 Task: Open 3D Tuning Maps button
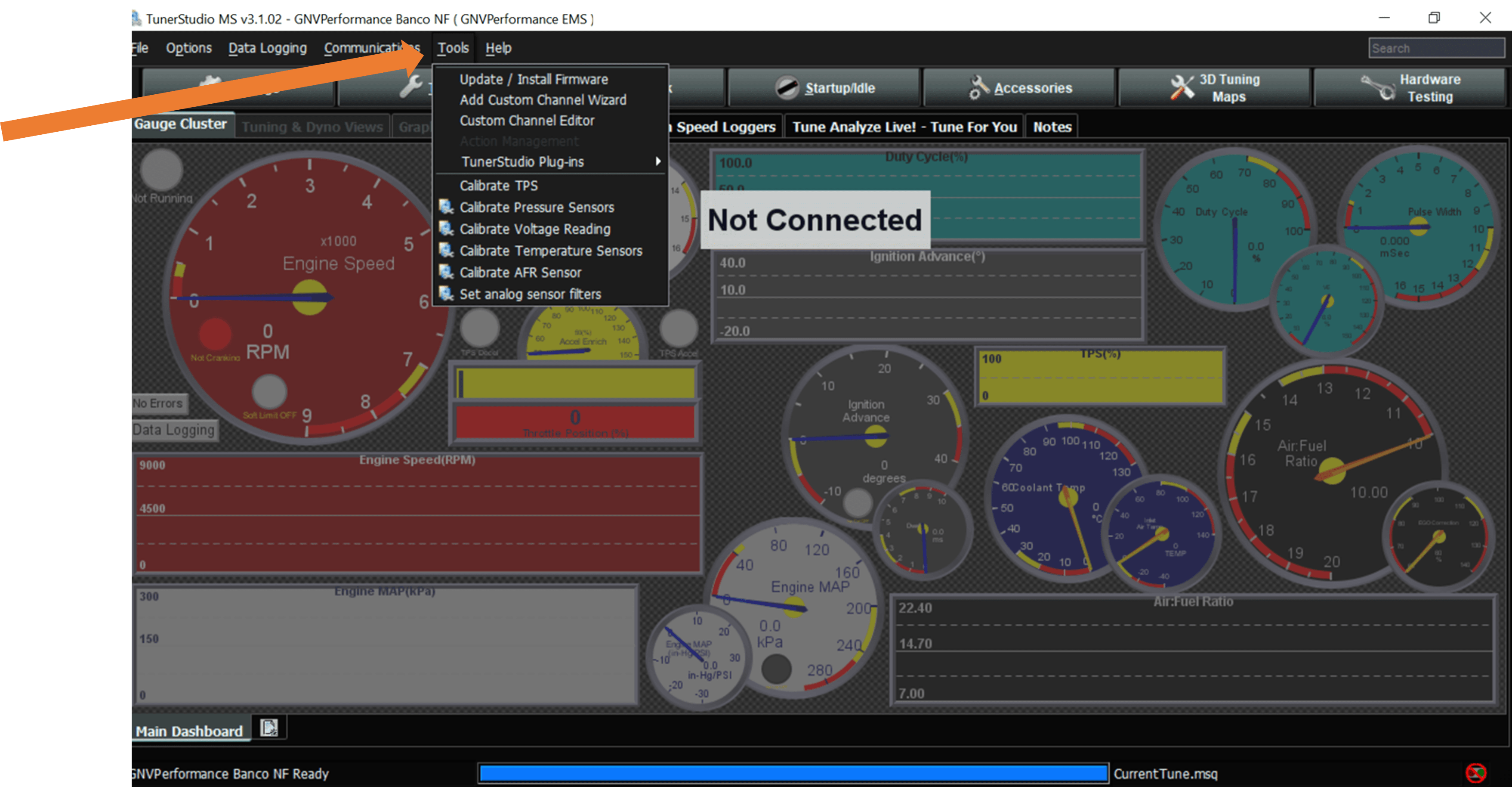tap(1214, 87)
